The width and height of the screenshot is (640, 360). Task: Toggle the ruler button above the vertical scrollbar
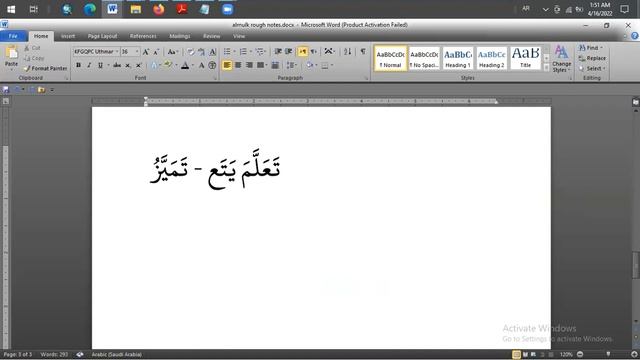pyautogui.click(x=636, y=102)
